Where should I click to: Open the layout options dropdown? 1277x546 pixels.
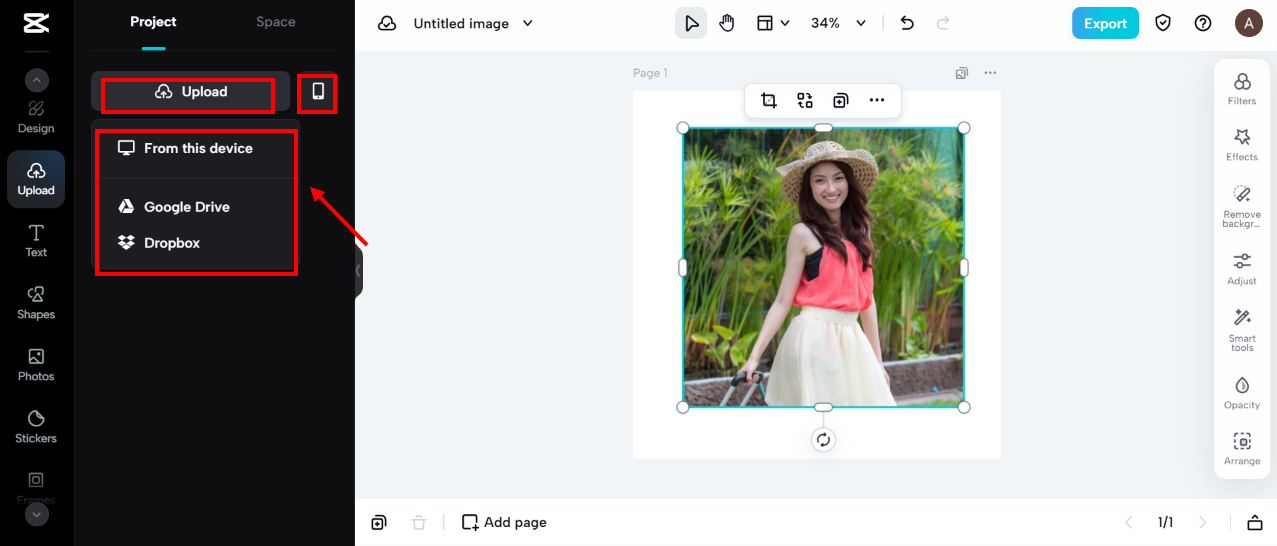772,23
